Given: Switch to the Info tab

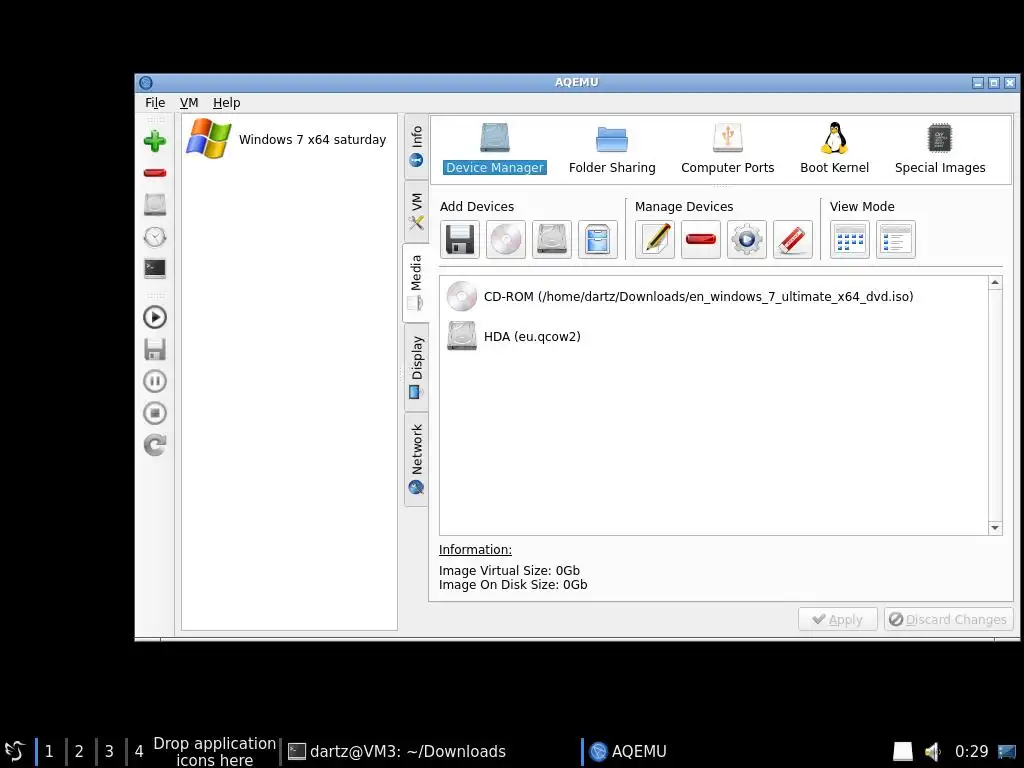Looking at the screenshot, I should click(416, 146).
